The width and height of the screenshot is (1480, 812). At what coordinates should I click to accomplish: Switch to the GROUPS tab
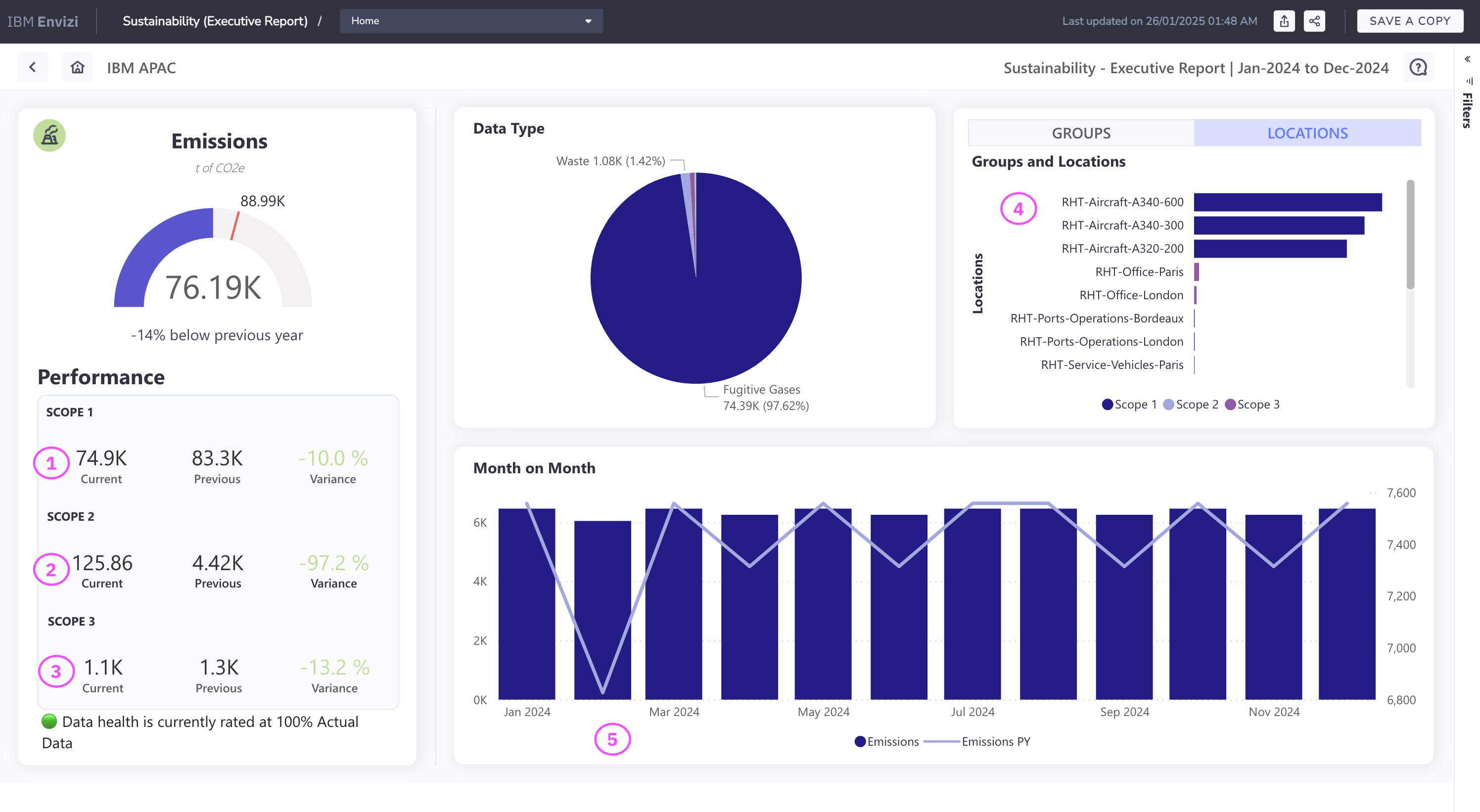point(1081,133)
